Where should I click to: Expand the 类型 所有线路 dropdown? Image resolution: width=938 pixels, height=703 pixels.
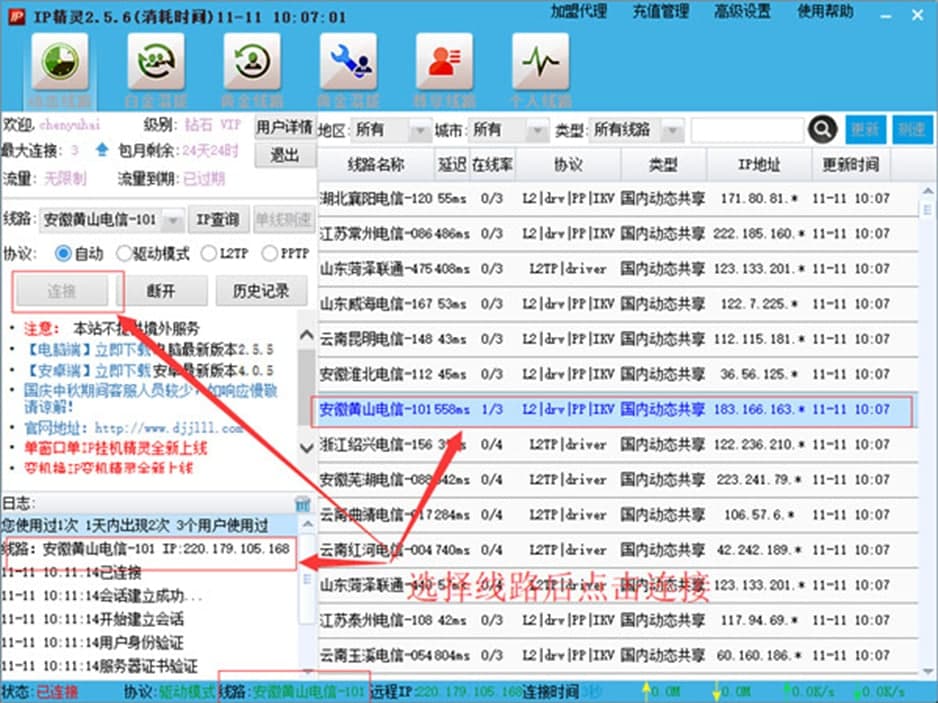coord(671,129)
